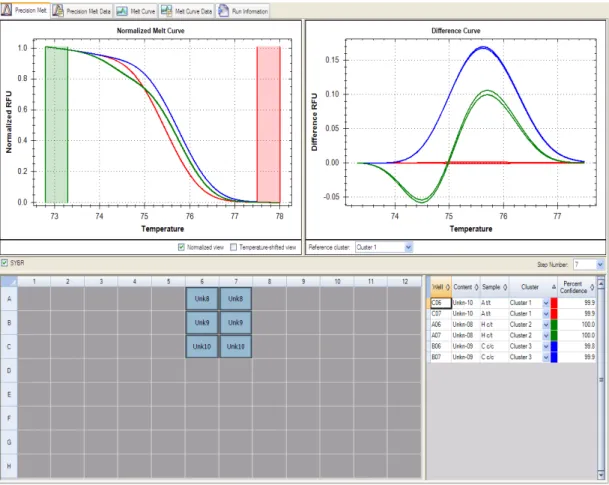Click the Content column sort arrows icon
This screenshot has height=485, width=609.
click(476, 287)
